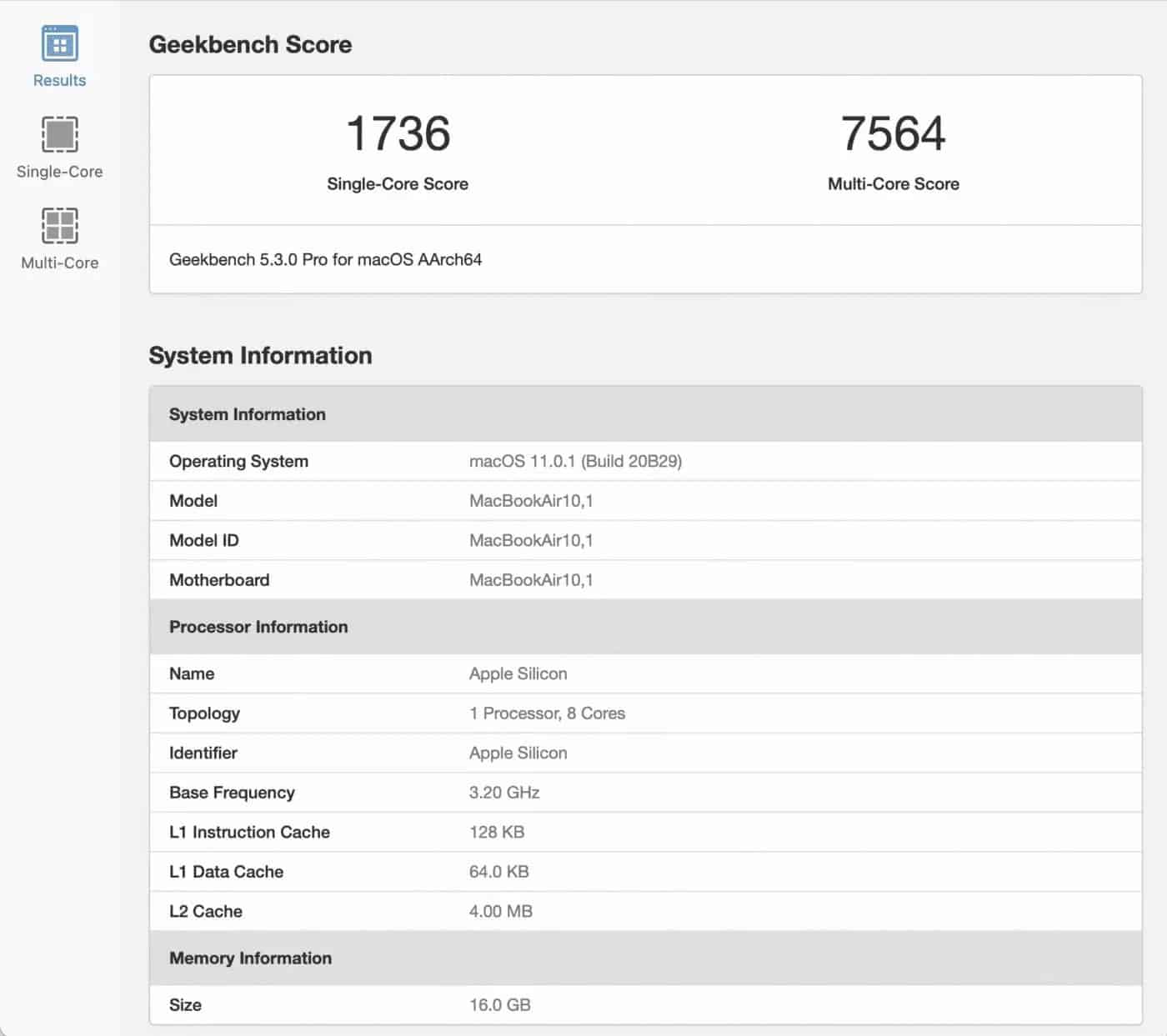Click the Multi-Core Score caption

point(893,184)
